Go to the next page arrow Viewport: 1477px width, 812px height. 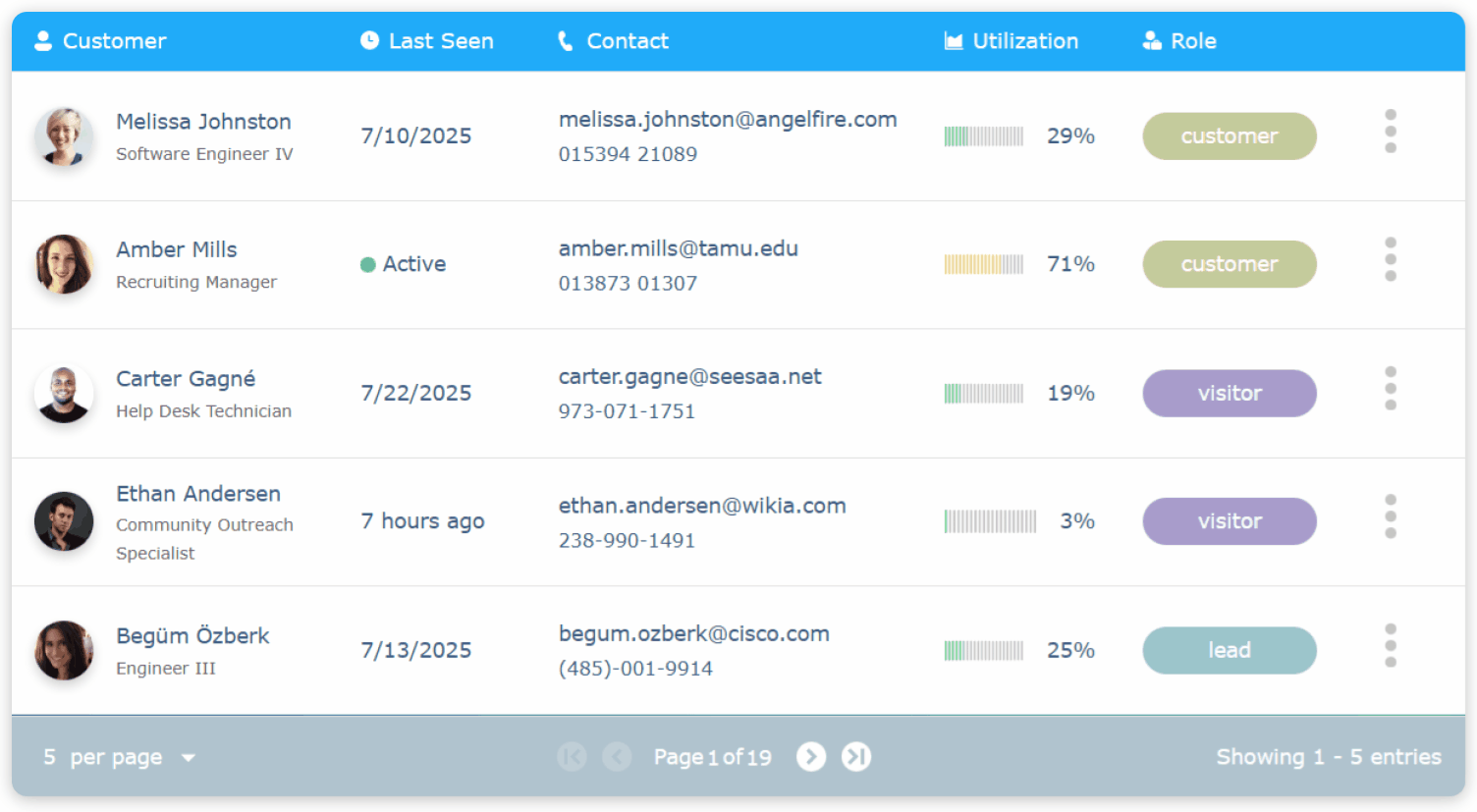click(810, 757)
